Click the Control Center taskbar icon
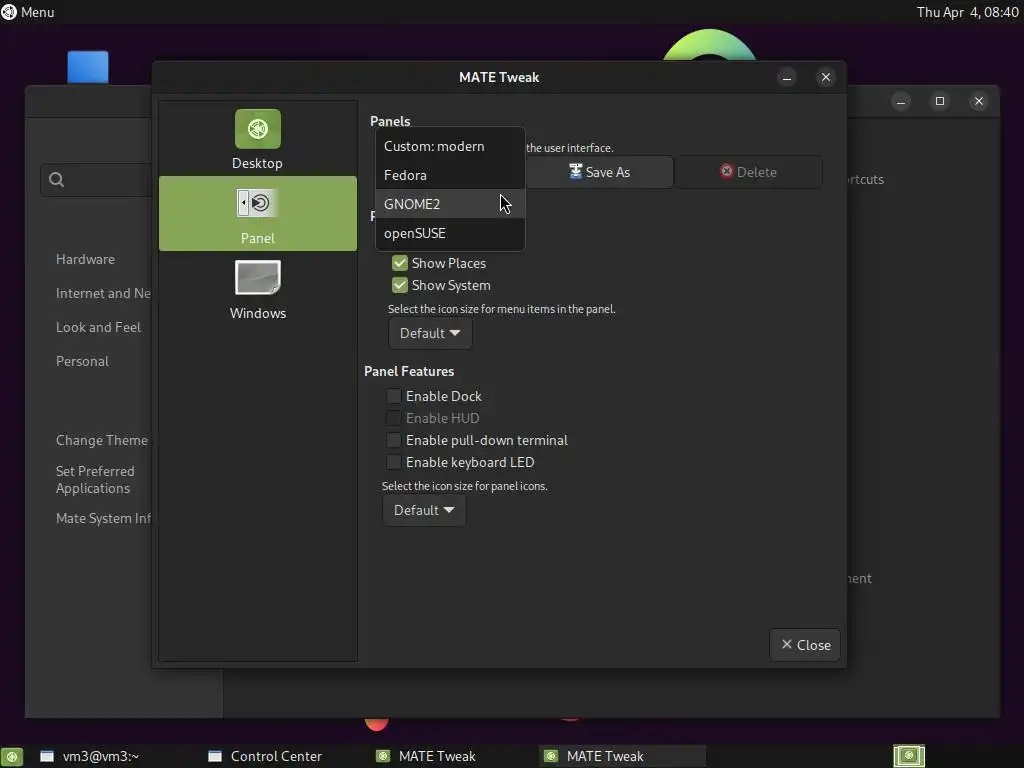This screenshot has width=1024, height=768. tap(215, 756)
